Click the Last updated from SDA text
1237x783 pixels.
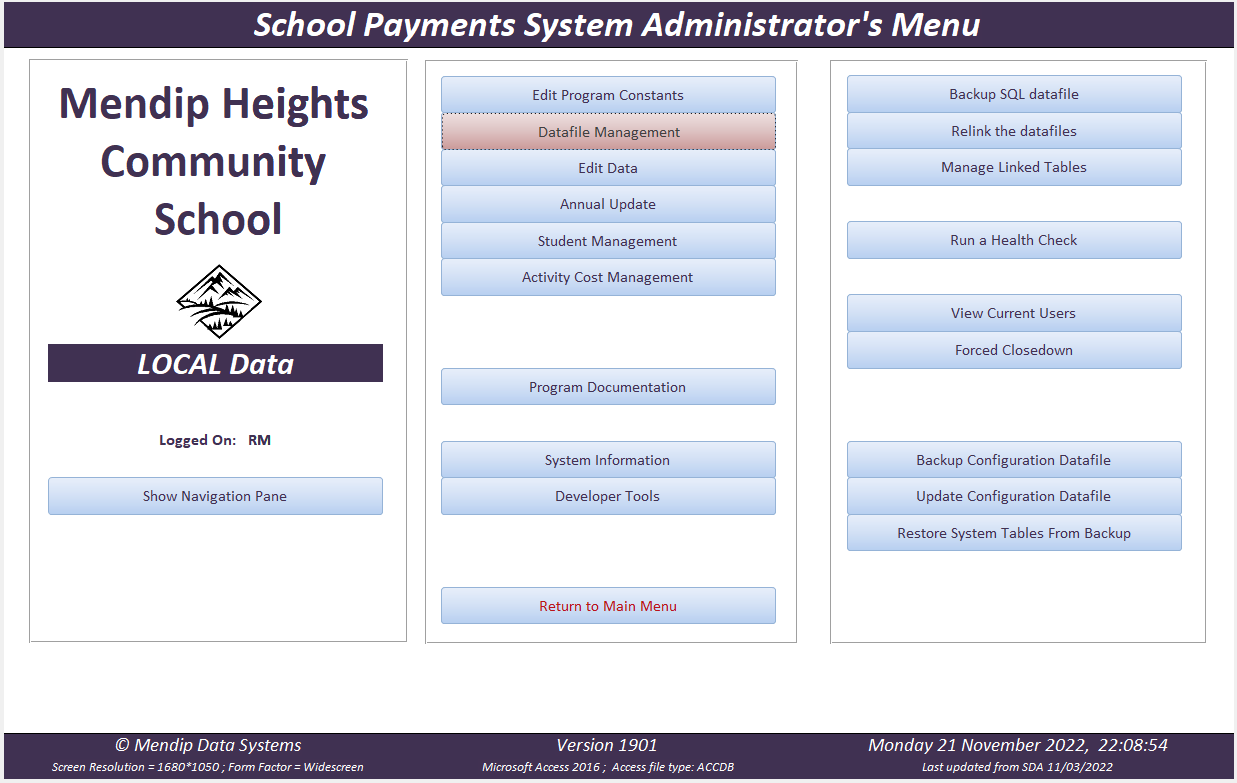(x=1017, y=767)
